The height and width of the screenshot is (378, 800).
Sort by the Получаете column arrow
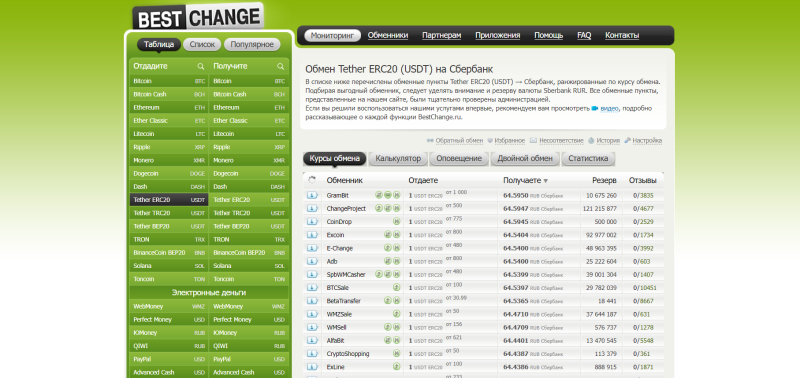[545, 181]
